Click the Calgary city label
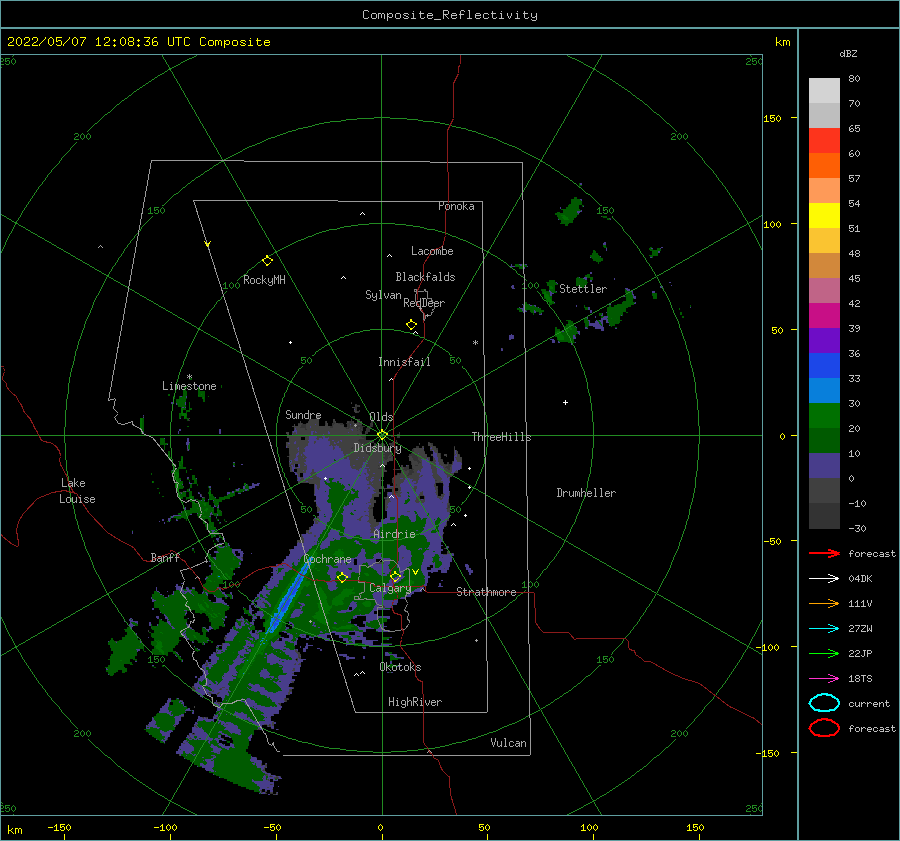 click(390, 588)
